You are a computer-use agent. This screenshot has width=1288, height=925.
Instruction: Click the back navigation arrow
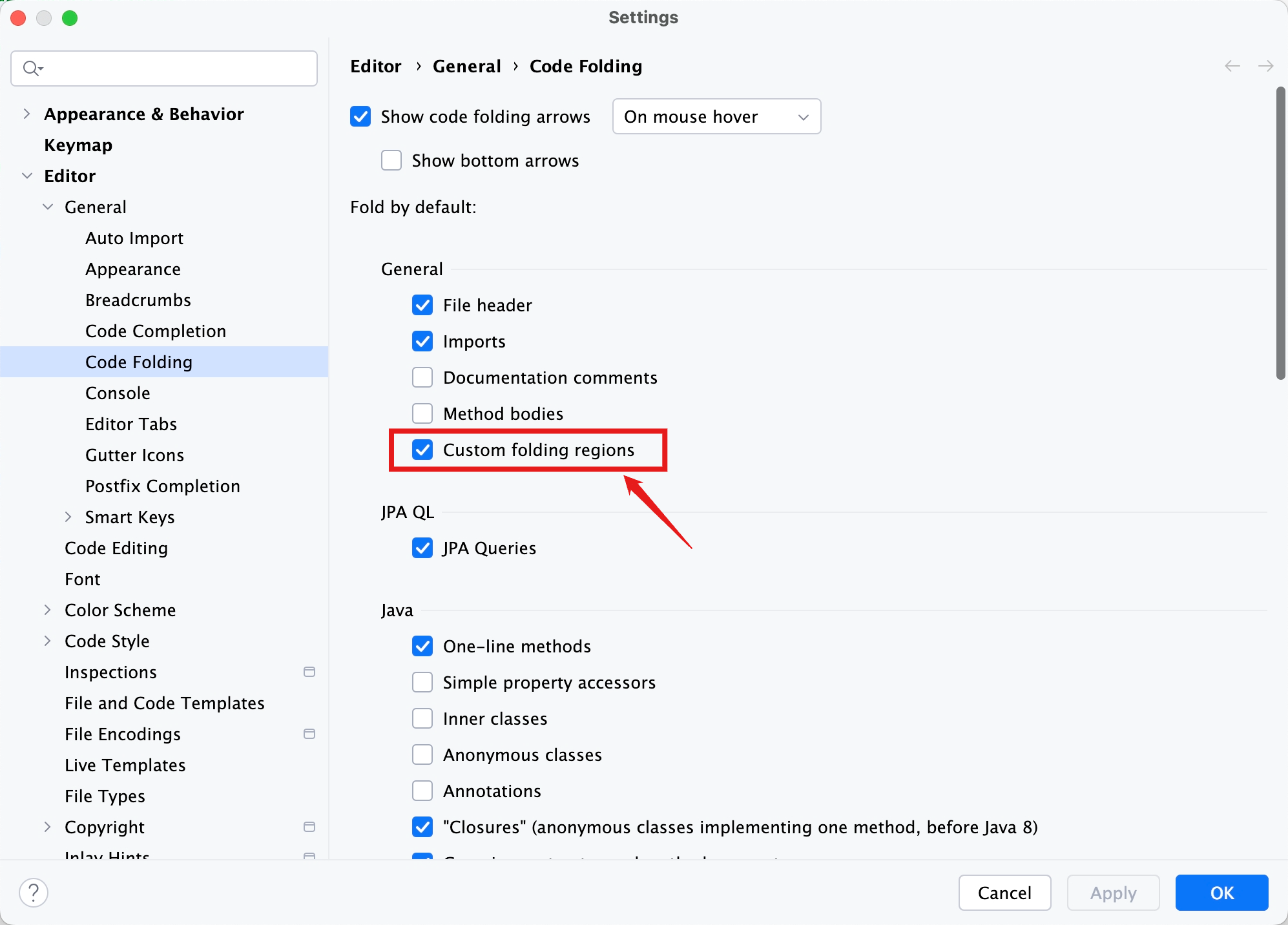pyautogui.click(x=1232, y=66)
